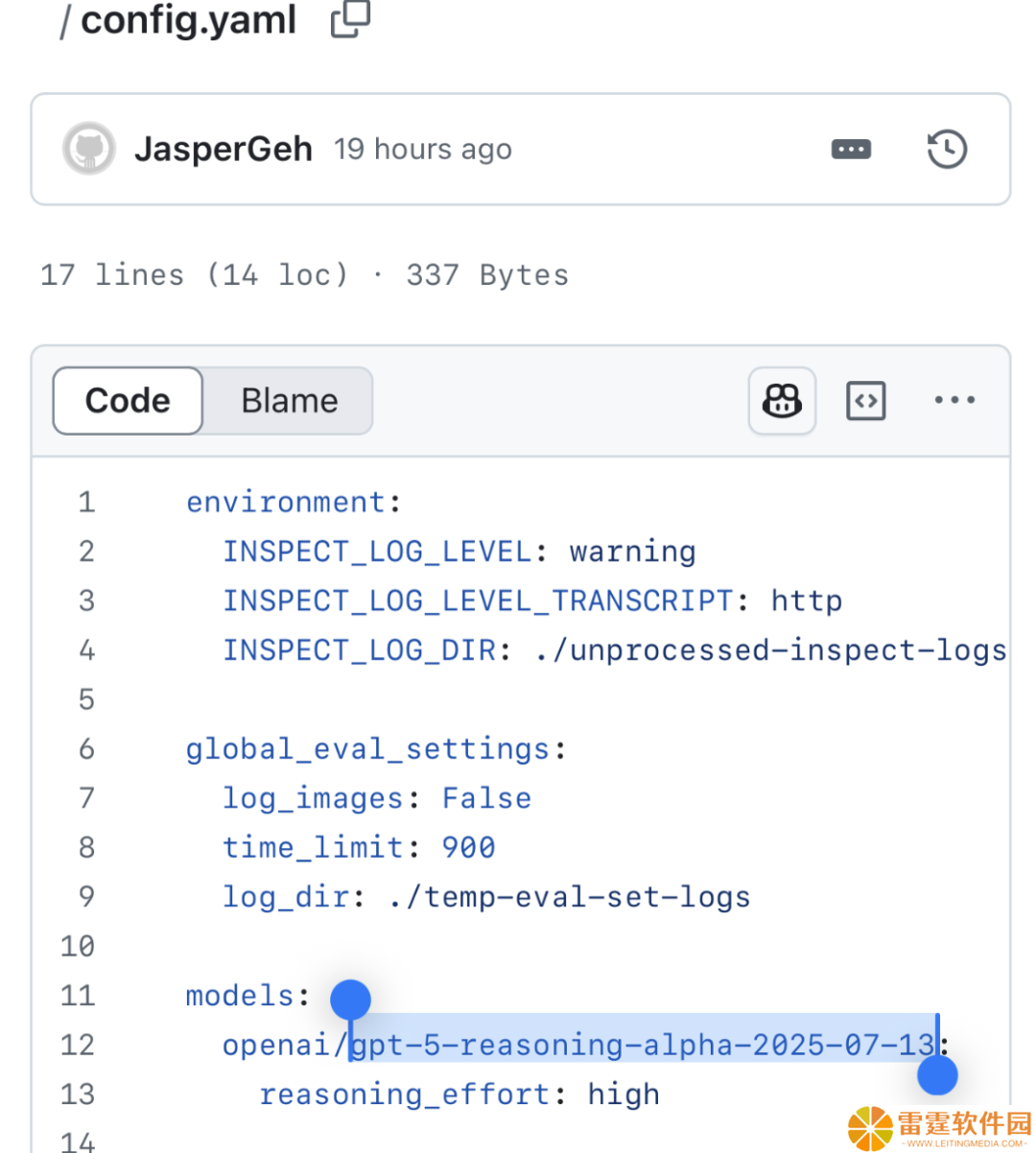Open JasperGeh's profile link
The image size is (1036, 1153).
point(224,149)
